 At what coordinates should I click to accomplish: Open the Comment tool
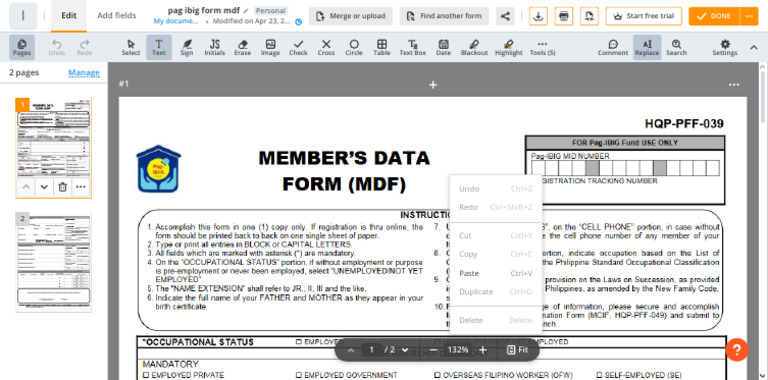coord(613,48)
